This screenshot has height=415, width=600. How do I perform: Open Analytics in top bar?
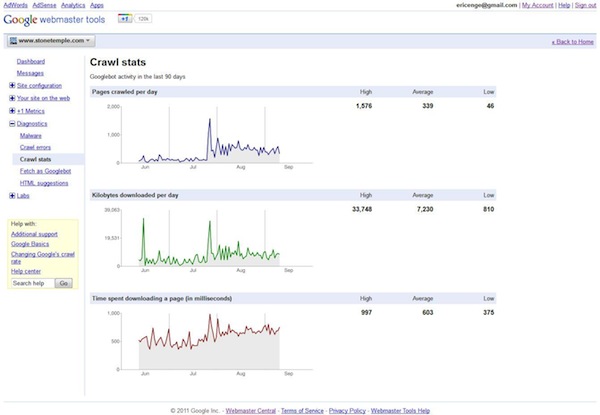[x=73, y=5]
